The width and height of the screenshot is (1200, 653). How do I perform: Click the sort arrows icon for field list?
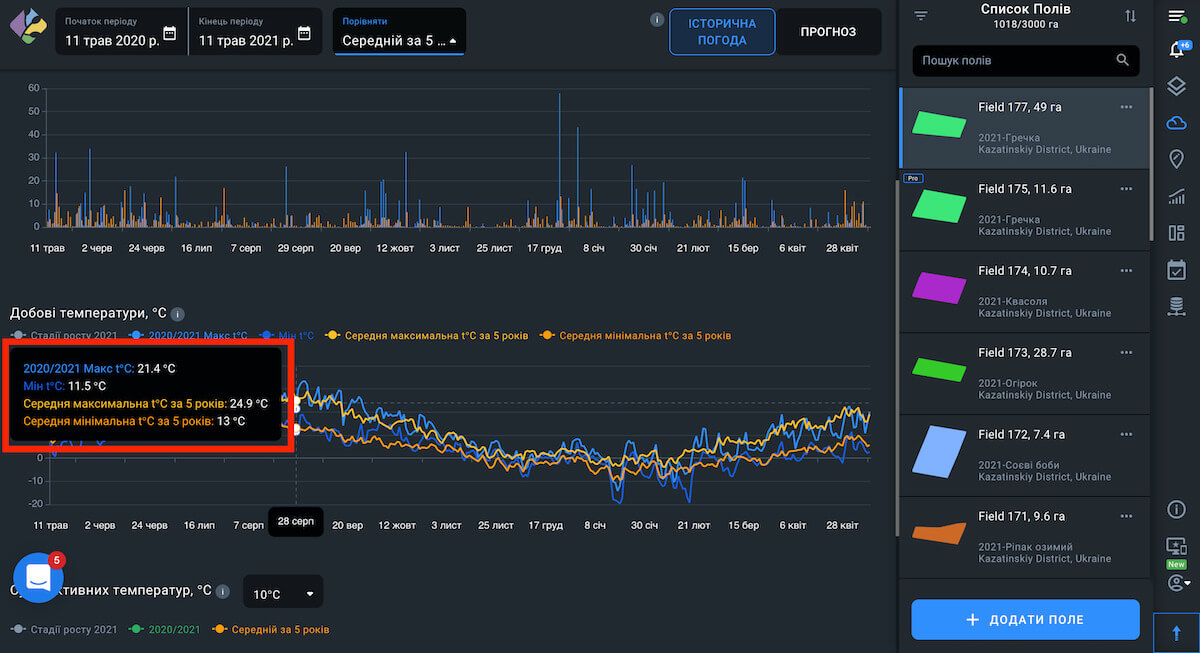point(1130,16)
